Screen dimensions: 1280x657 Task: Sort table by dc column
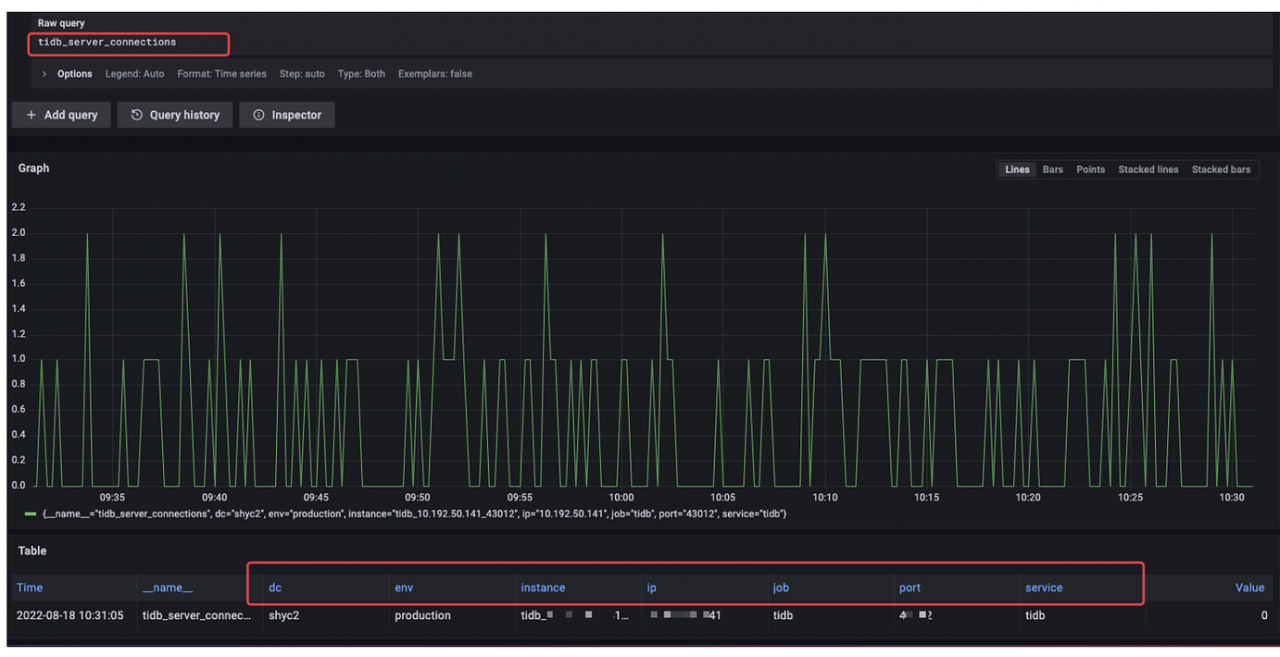275,588
